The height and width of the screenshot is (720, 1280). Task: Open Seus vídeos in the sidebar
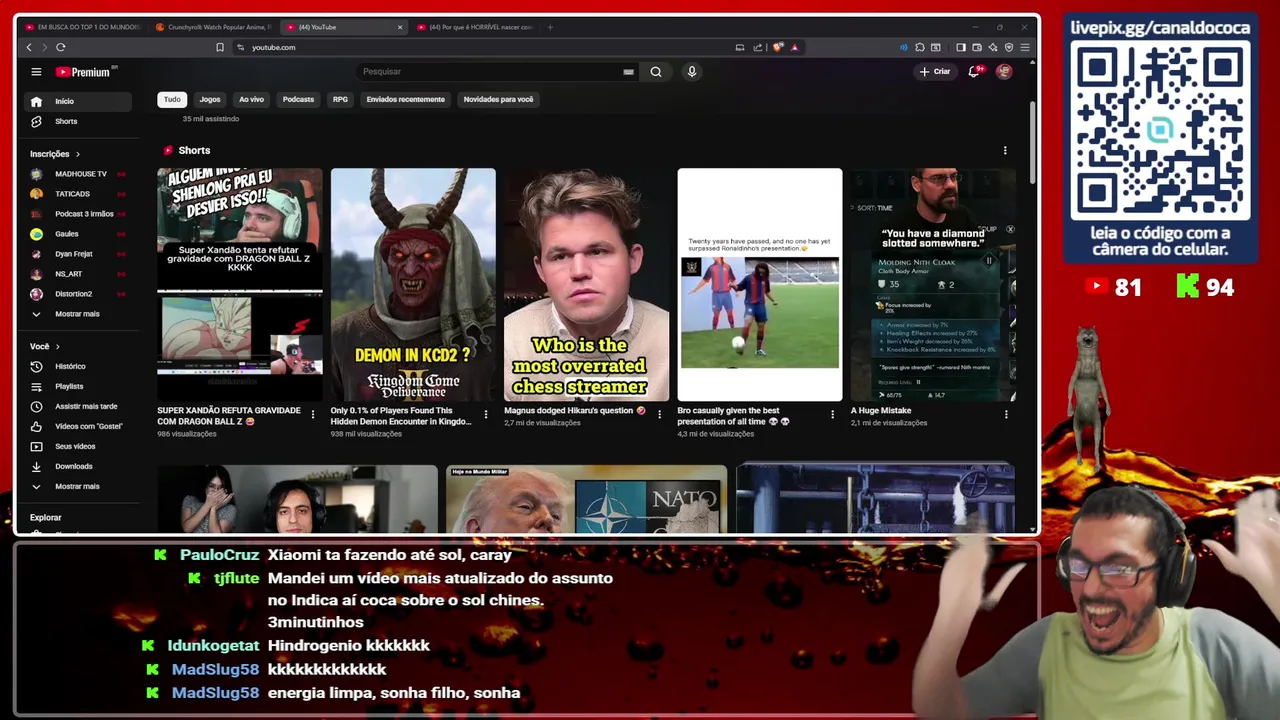(x=79, y=446)
